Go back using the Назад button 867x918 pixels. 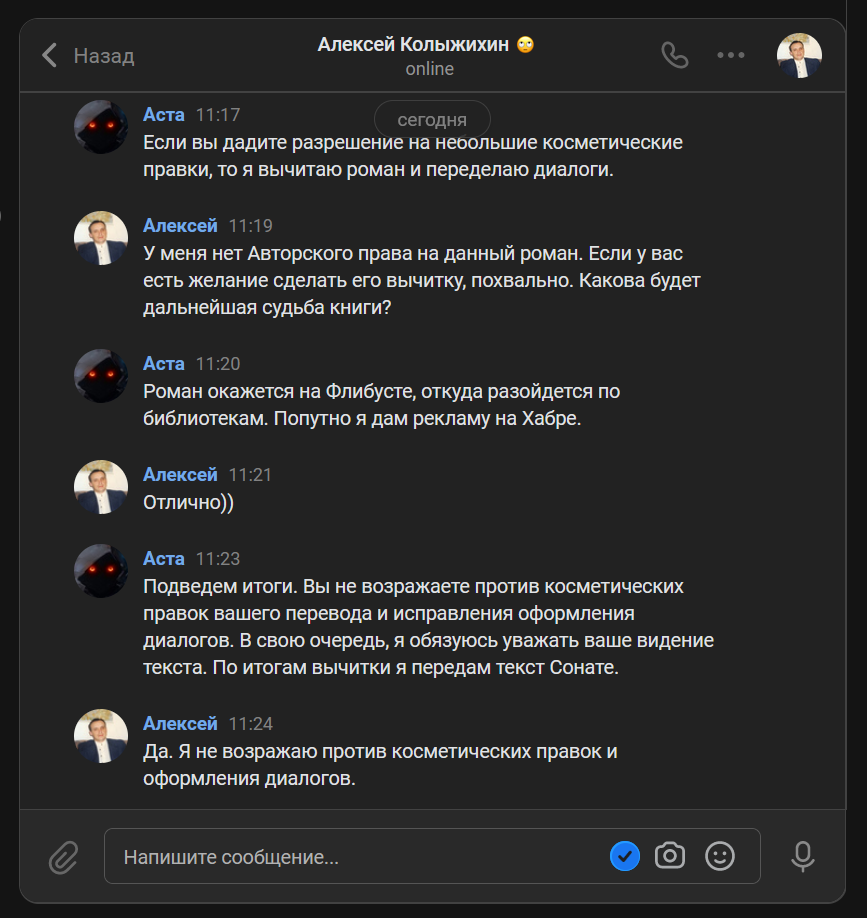point(88,56)
